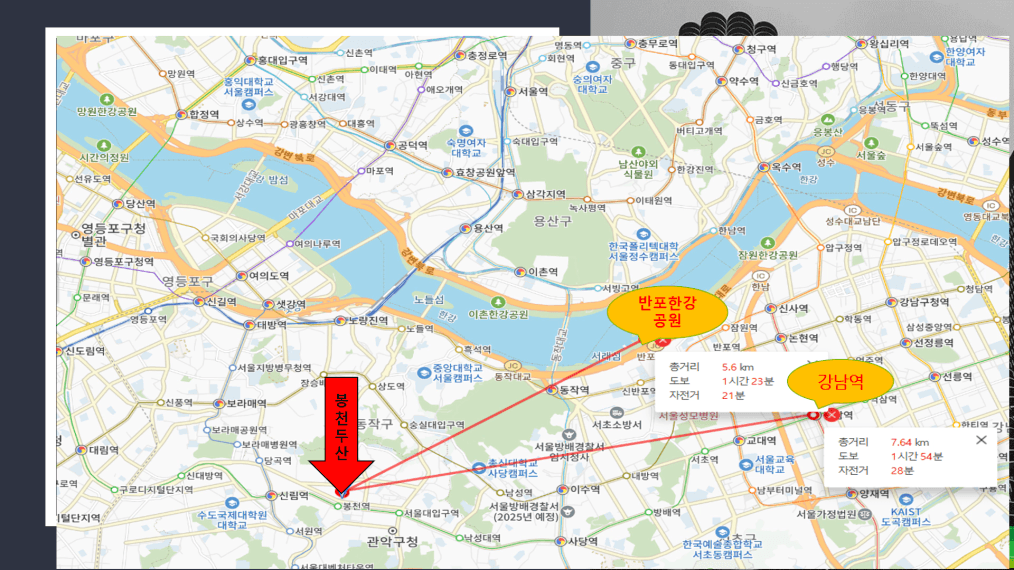Screen dimensions: 1014x570
Task: Click the 홍익대학교 서울캠퍼스 university icon
Action: click(x=248, y=104)
